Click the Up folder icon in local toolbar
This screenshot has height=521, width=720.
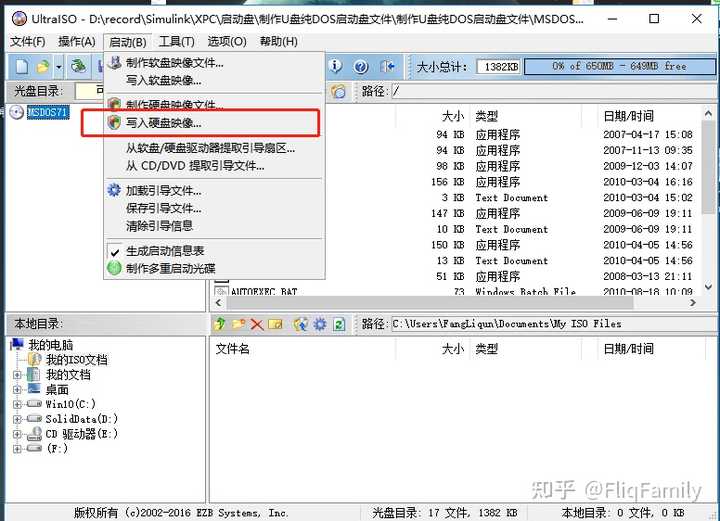pos(219,324)
